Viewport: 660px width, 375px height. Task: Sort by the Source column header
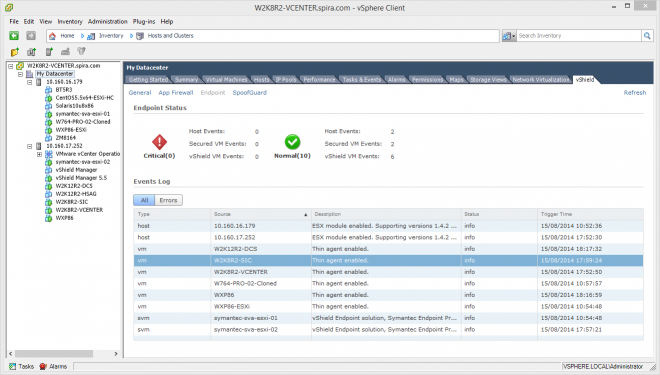[x=261, y=214]
